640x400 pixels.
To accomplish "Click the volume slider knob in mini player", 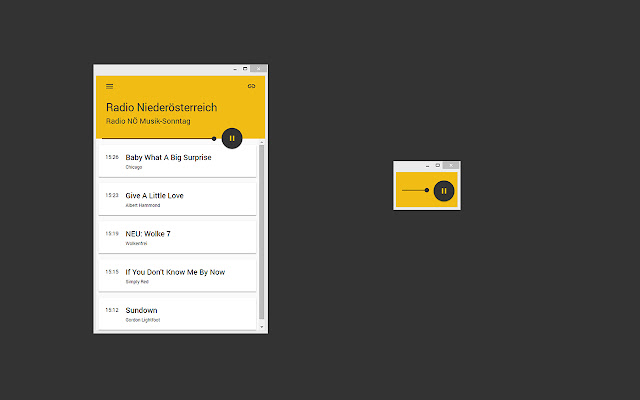I will 427,190.
